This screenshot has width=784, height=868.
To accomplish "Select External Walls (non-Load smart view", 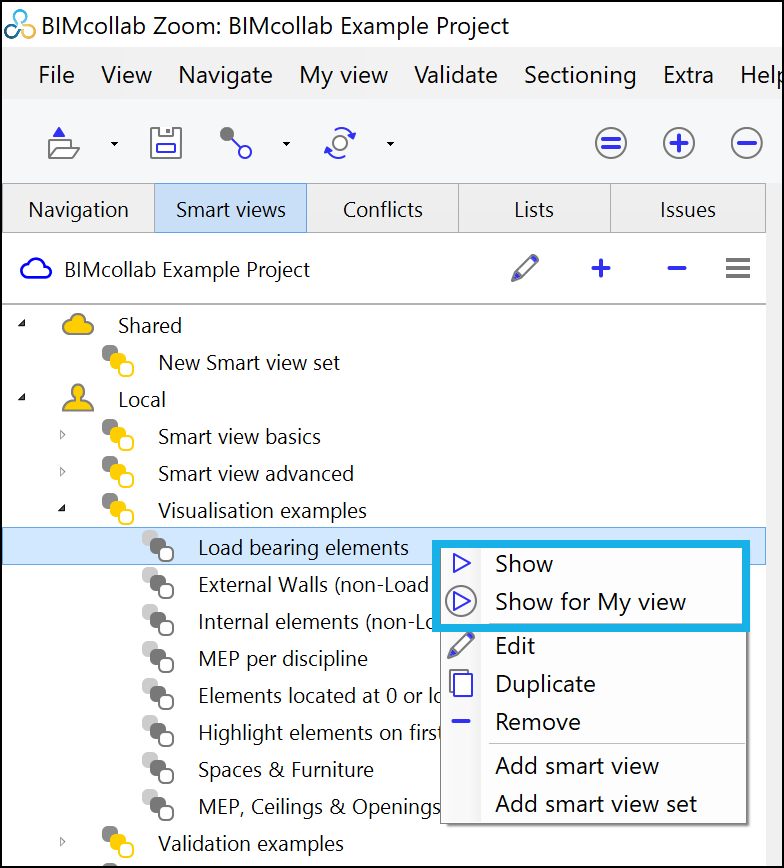I will 313,585.
